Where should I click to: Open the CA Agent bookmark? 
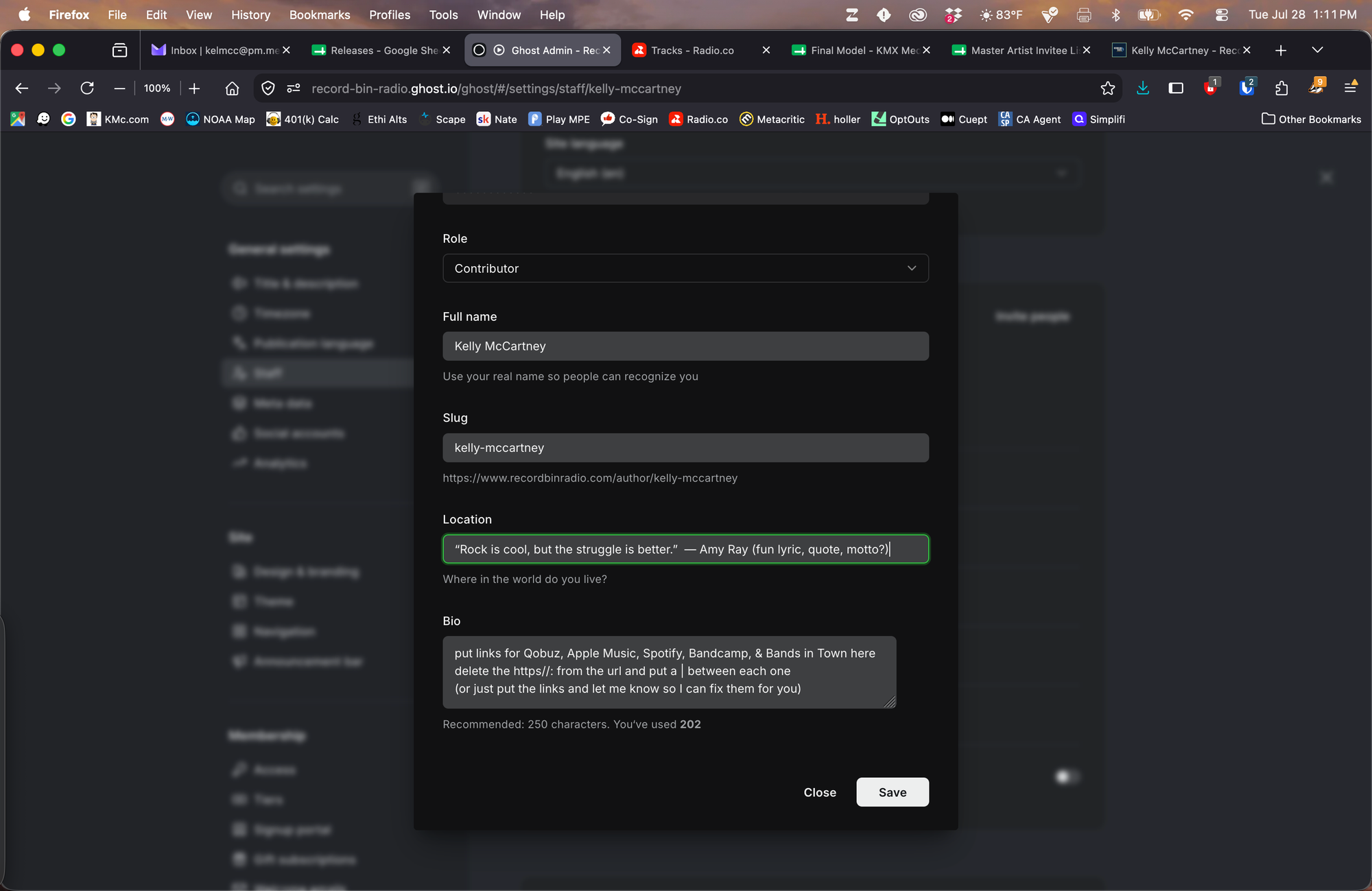click(x=1030, y=119)
